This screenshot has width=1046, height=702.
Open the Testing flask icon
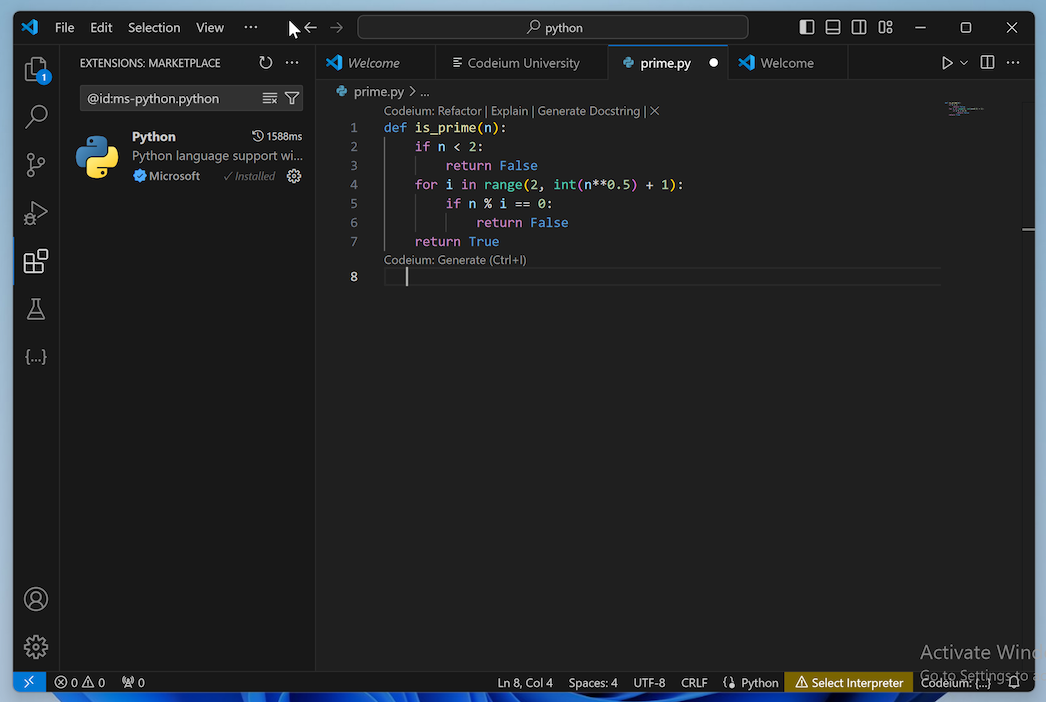pyautogui.click(x=36, y=309)
